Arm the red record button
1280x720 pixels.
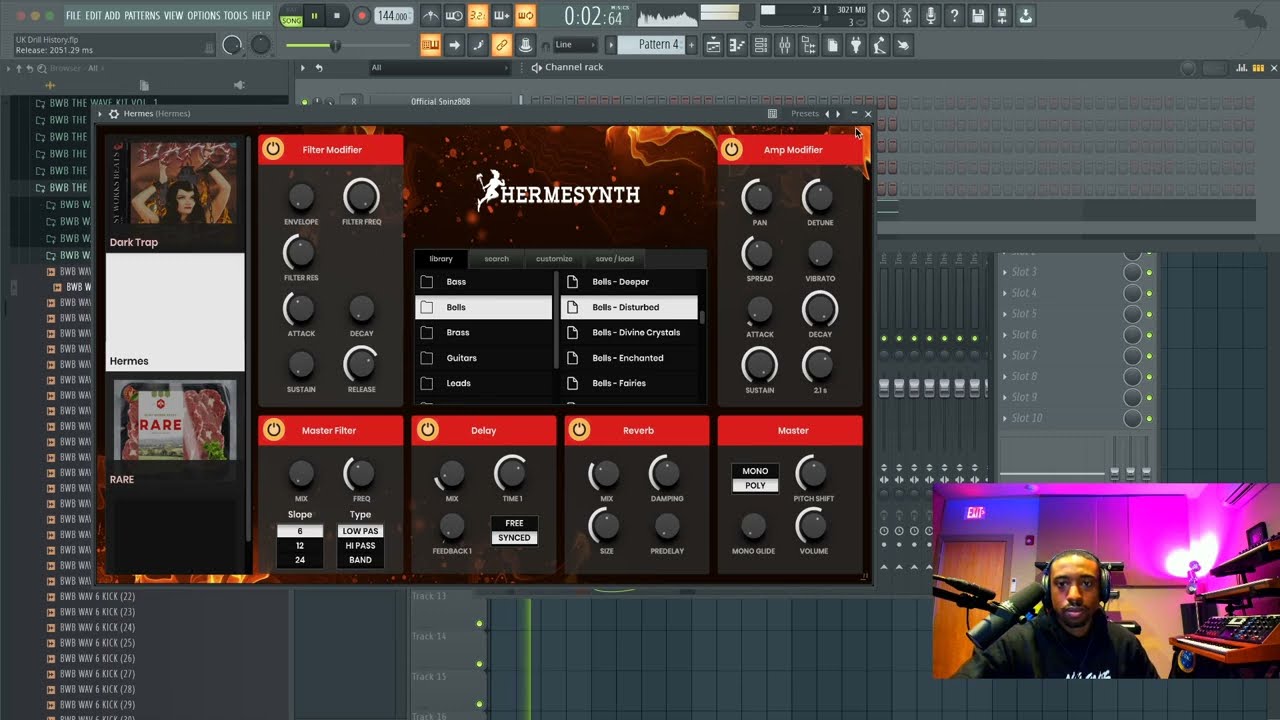[x=362, y=16]
